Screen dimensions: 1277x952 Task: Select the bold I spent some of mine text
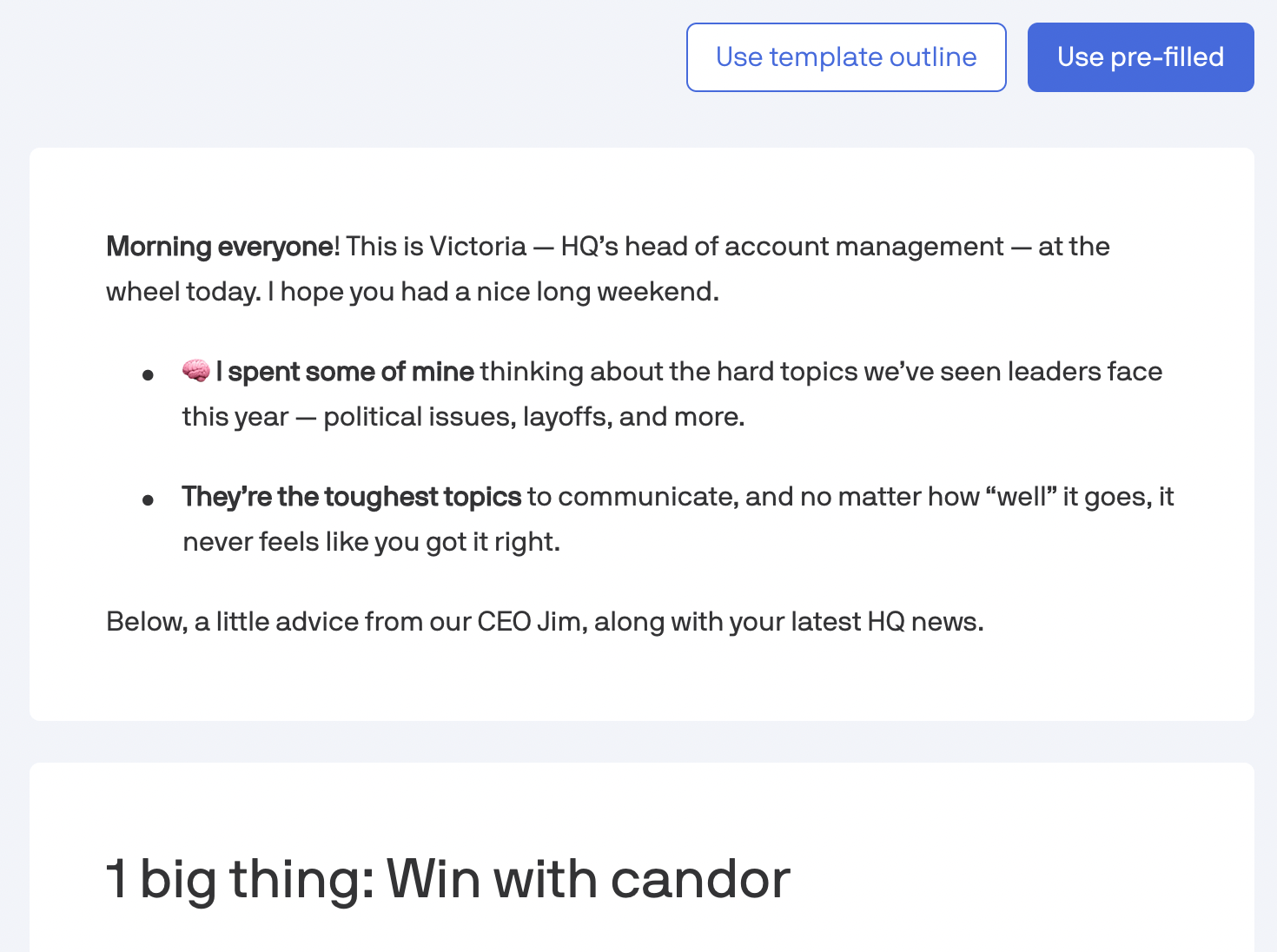[x=345, y=372]
